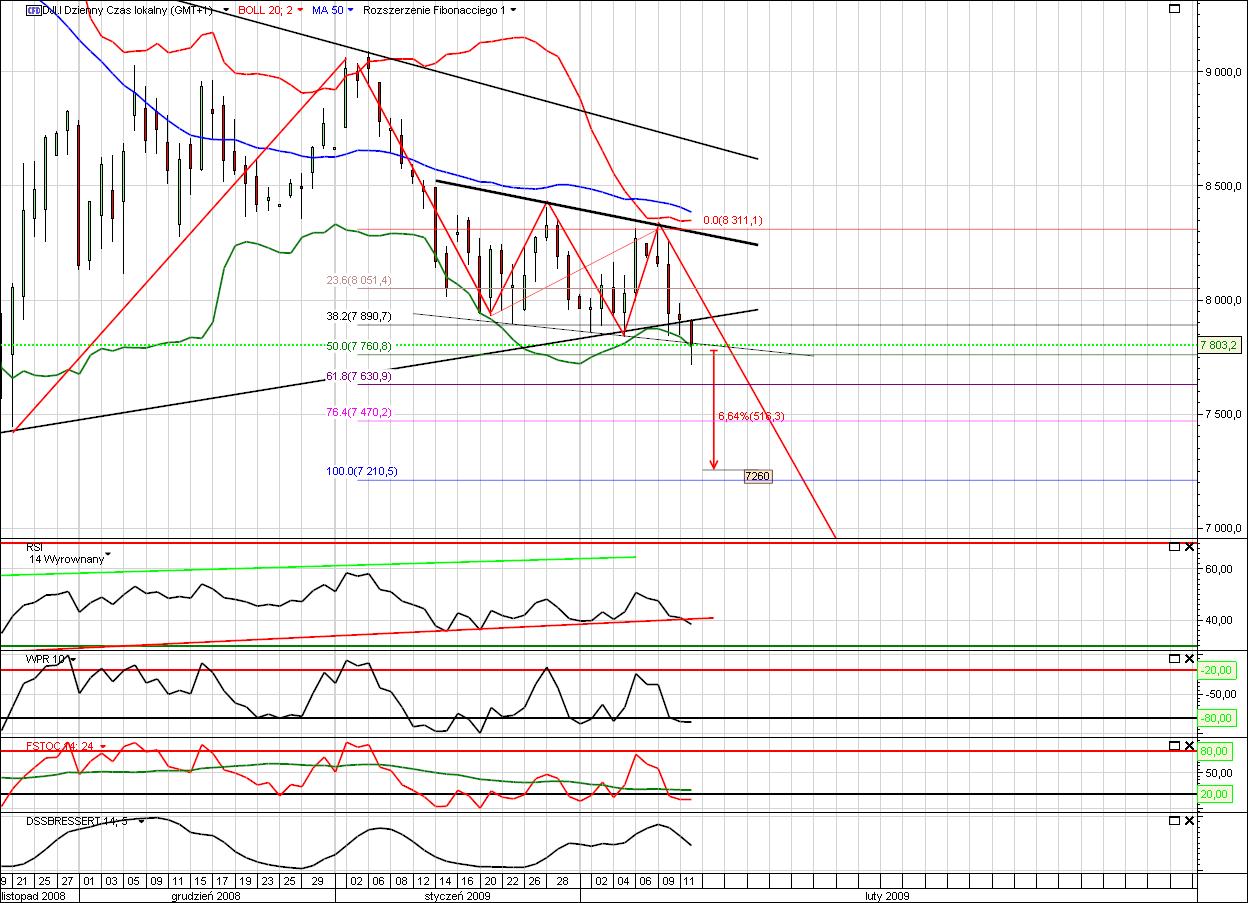Click the CFD instrument icon in chart header

pyautogui.click(x=32, y=10)
